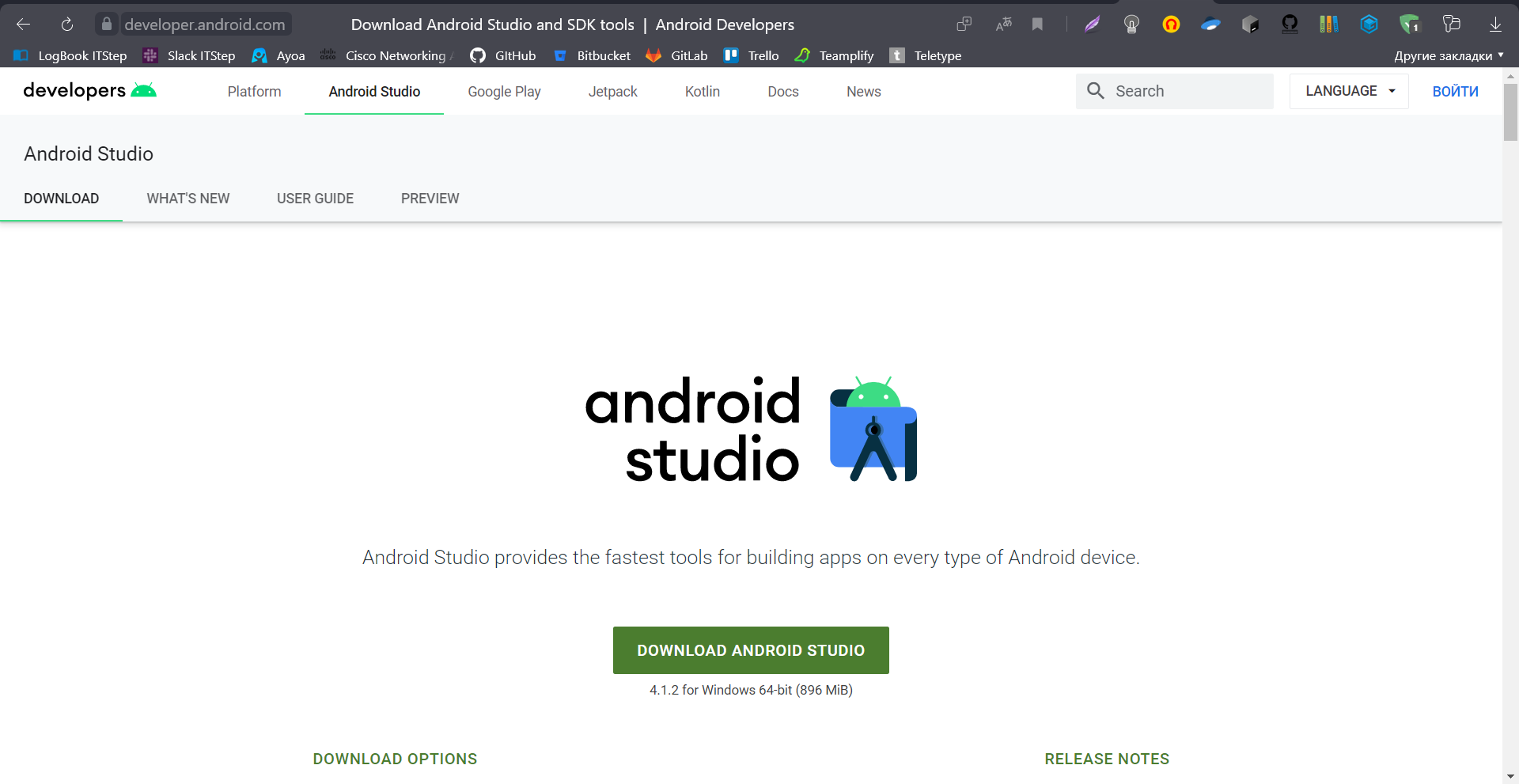Select the Android Studio nav tab
This screenshot has width=1519, height=784.
tap(374, 91)
